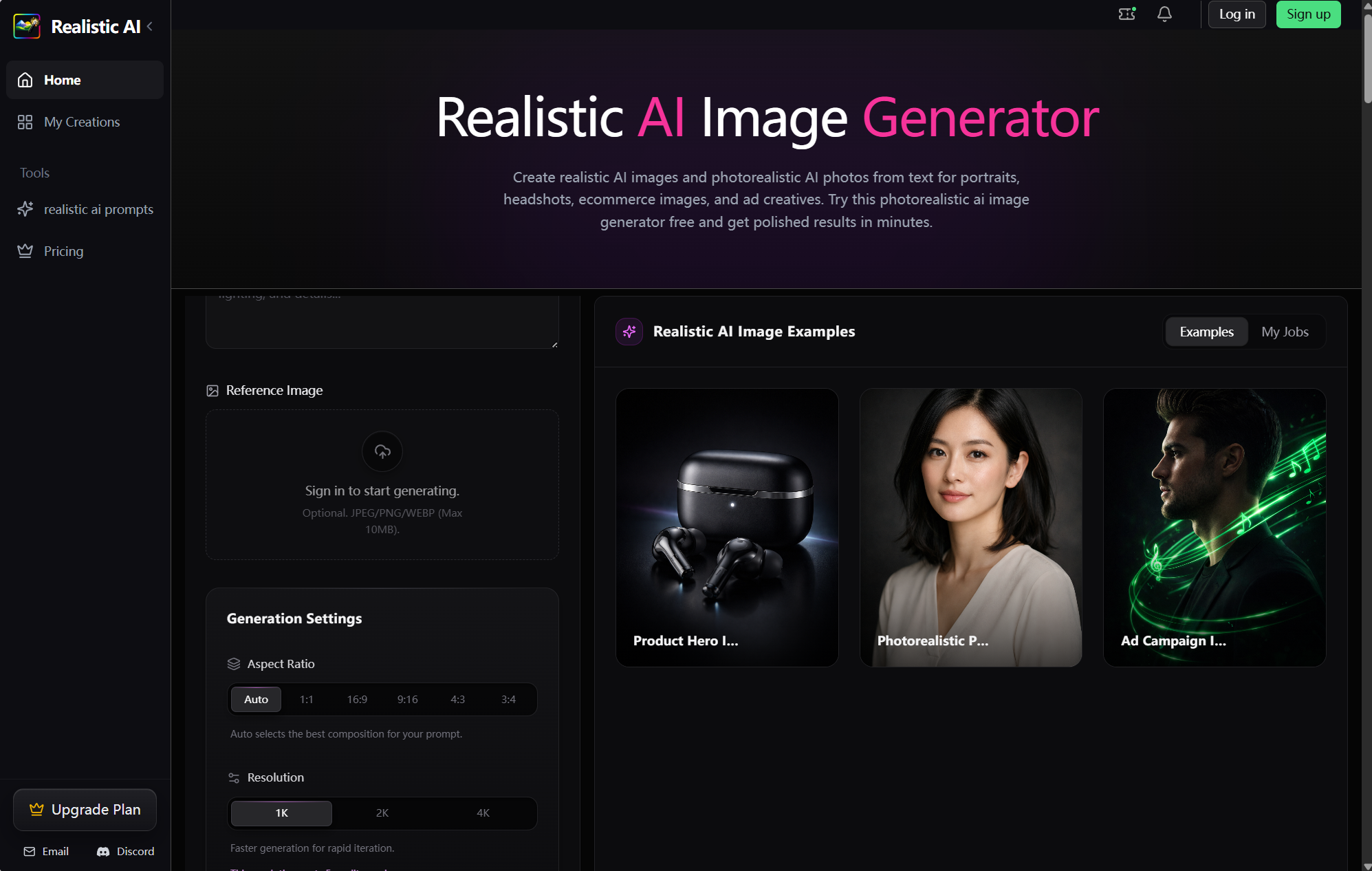Open the Ad Campaign example image
Image resolution: width=1372 pixels, height=871 pixels.
click(1215, 528)
